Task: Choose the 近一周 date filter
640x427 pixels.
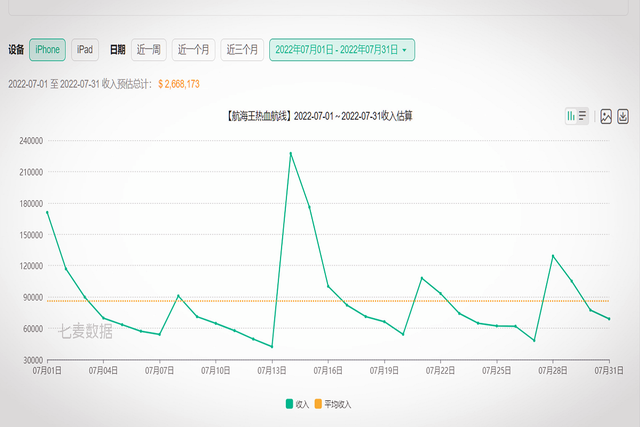Action: 149,49
